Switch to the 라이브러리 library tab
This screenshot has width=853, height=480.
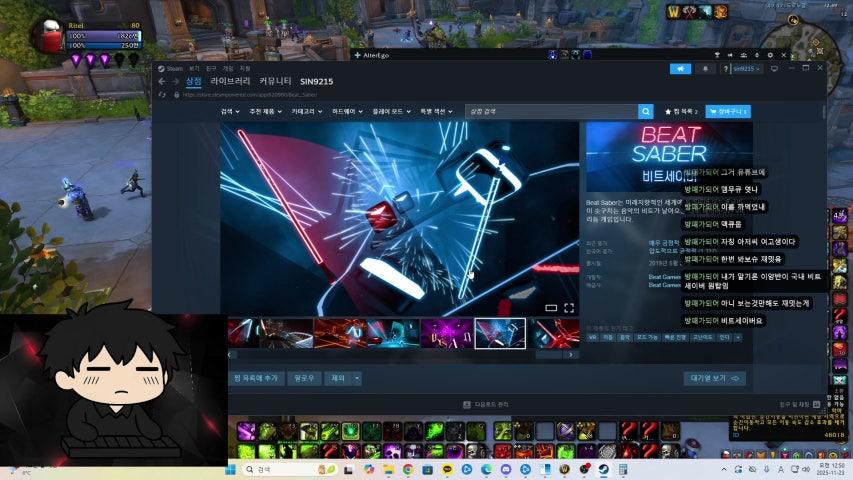[x=230, y=81]
